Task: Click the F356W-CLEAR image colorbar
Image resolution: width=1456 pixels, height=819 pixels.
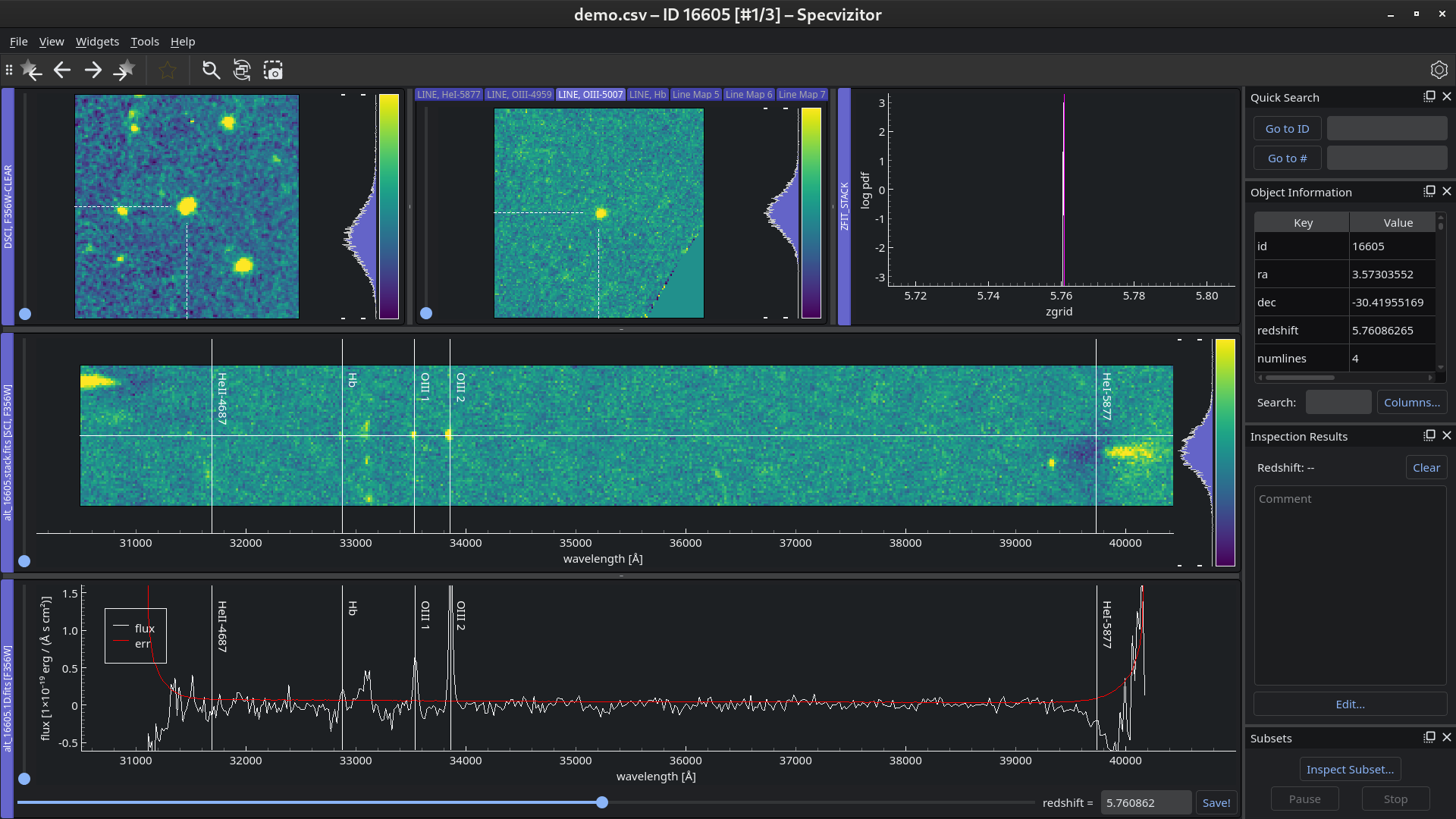Action: coord(389,206)
